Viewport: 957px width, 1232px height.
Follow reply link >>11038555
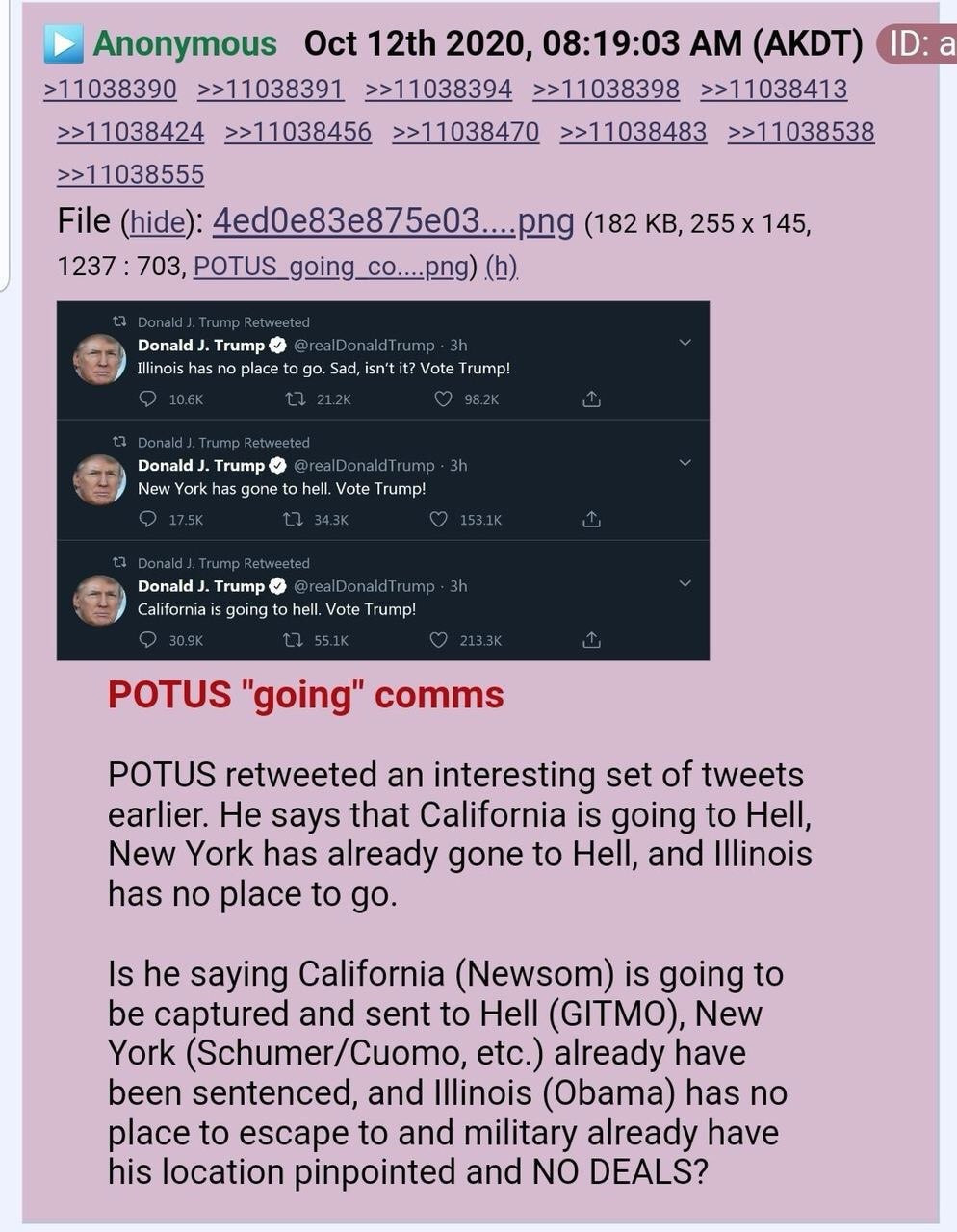tap(131, 174)
